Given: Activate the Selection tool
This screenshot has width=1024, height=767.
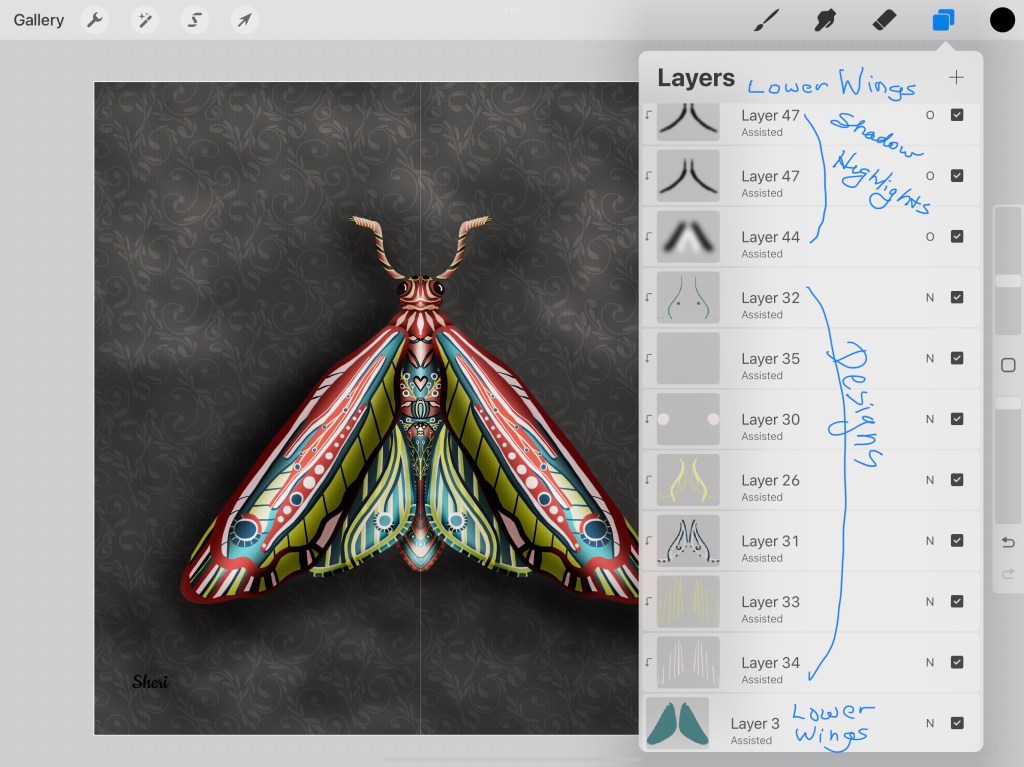Looking at the screenshot, I should [x=194, y=20].
